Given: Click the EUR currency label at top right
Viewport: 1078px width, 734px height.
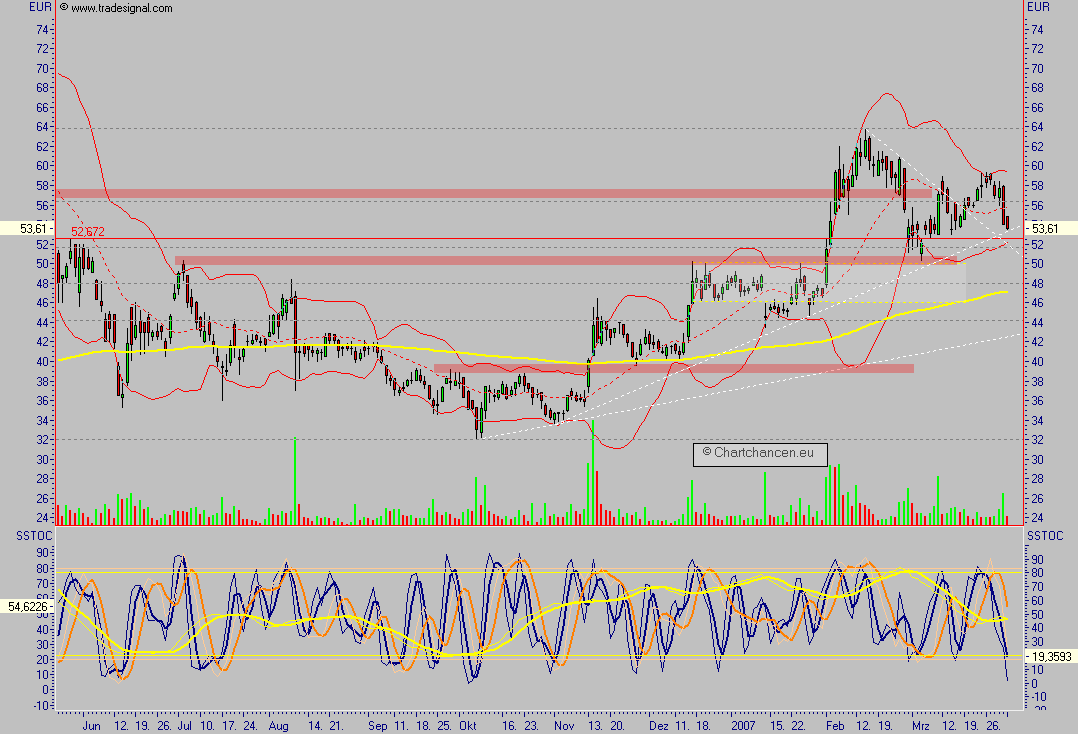Looking at the screenshot, I should (1038, 8).
